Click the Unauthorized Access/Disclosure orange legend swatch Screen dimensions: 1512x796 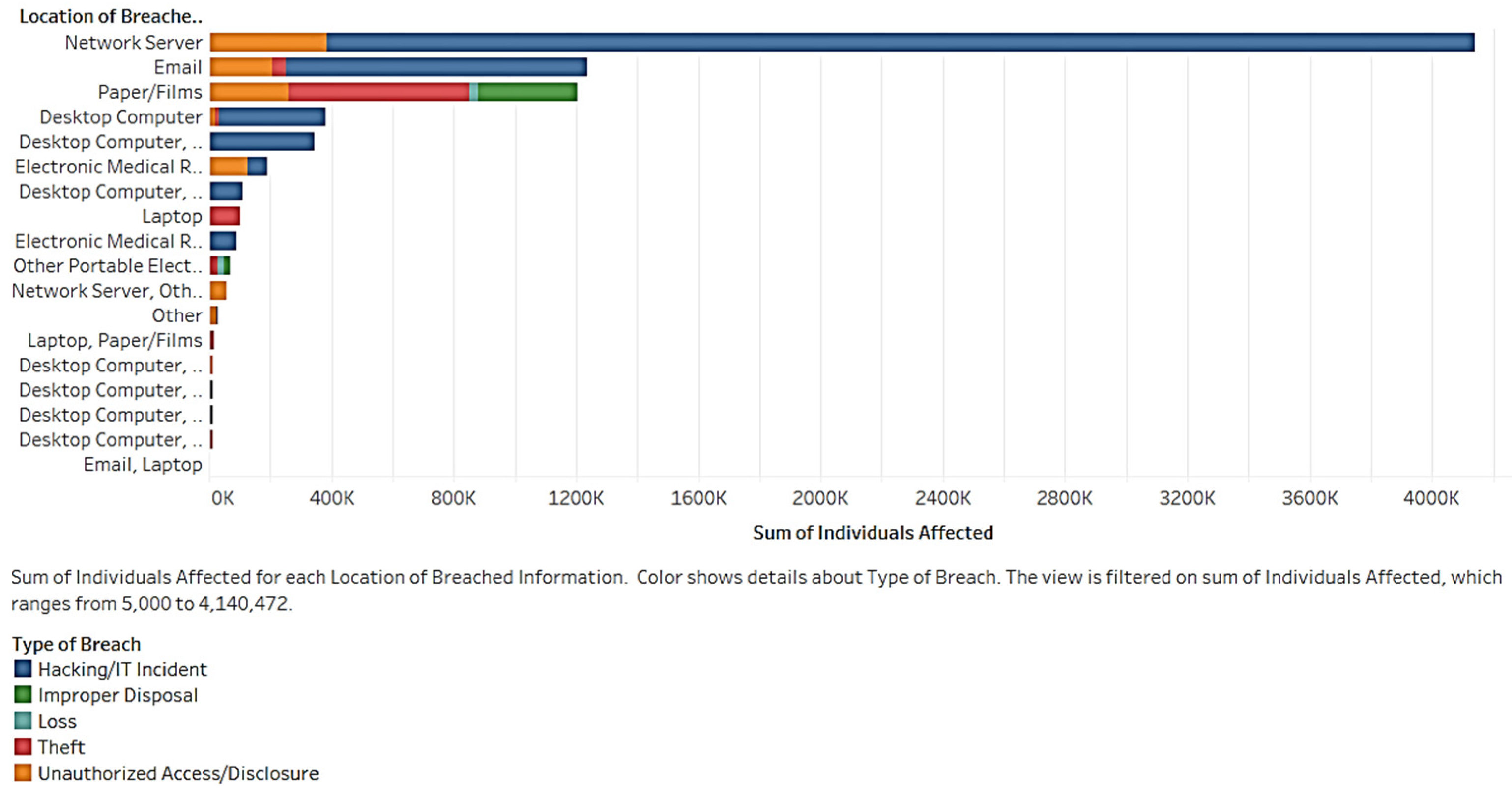23,772
